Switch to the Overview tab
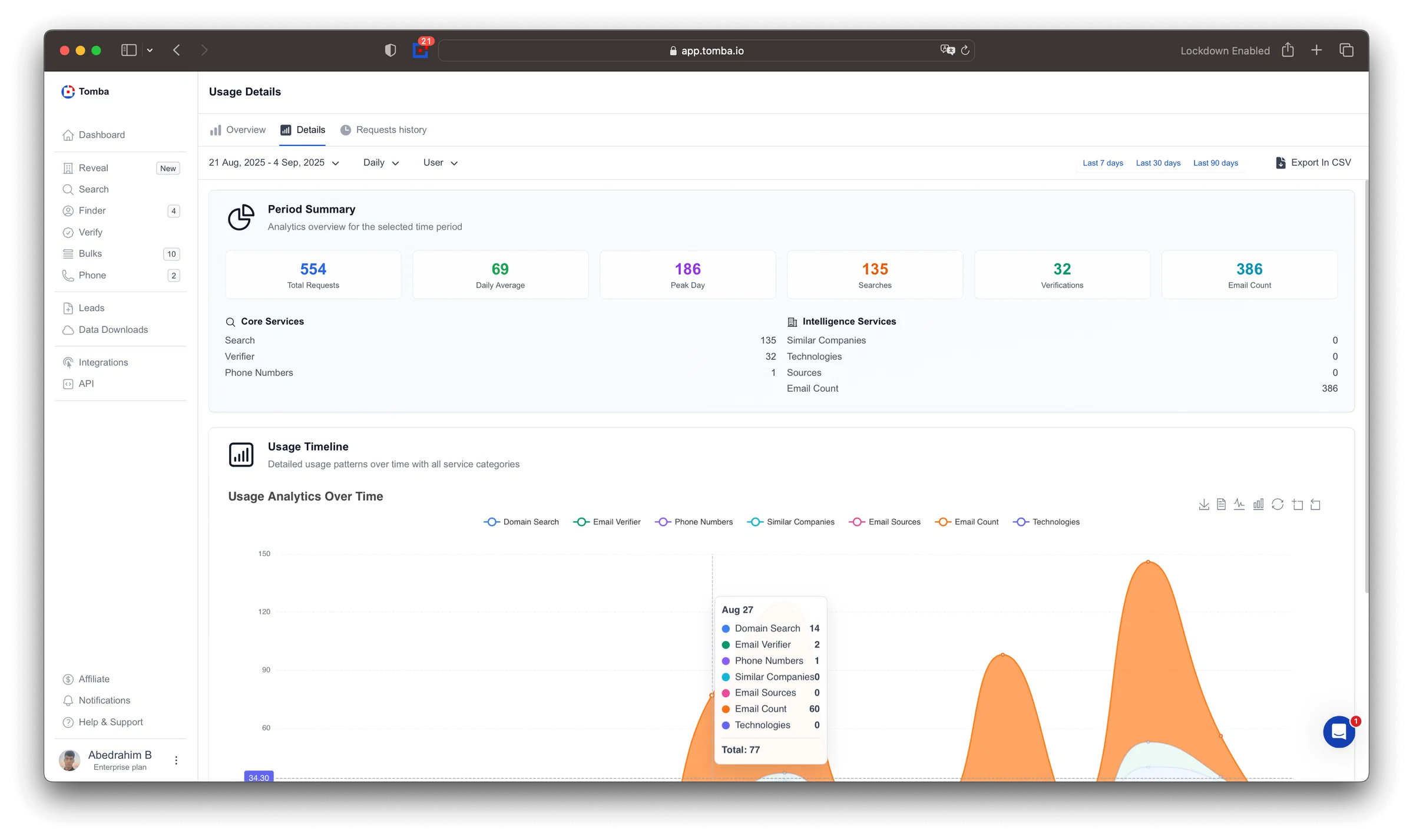 (x=238, y=130)
